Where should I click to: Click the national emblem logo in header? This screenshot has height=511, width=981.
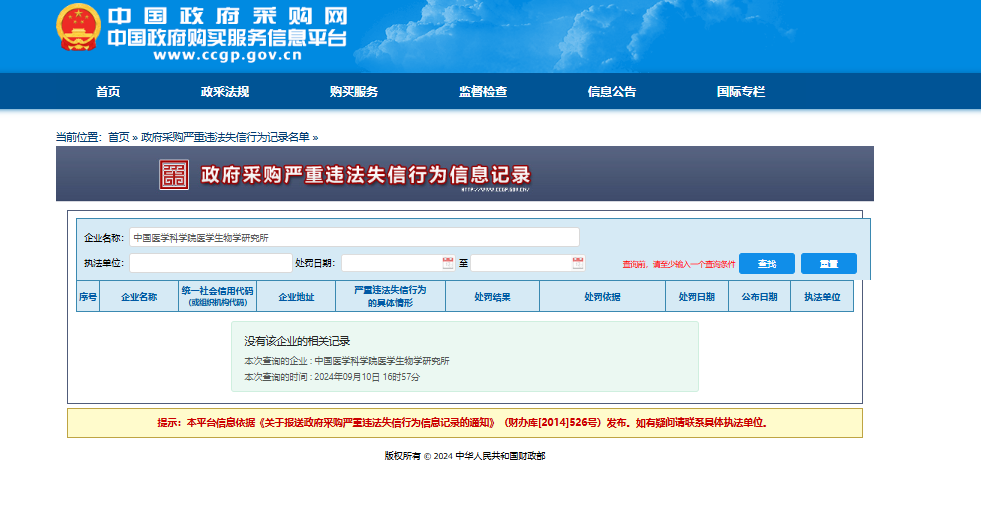[x=78, y=27]
